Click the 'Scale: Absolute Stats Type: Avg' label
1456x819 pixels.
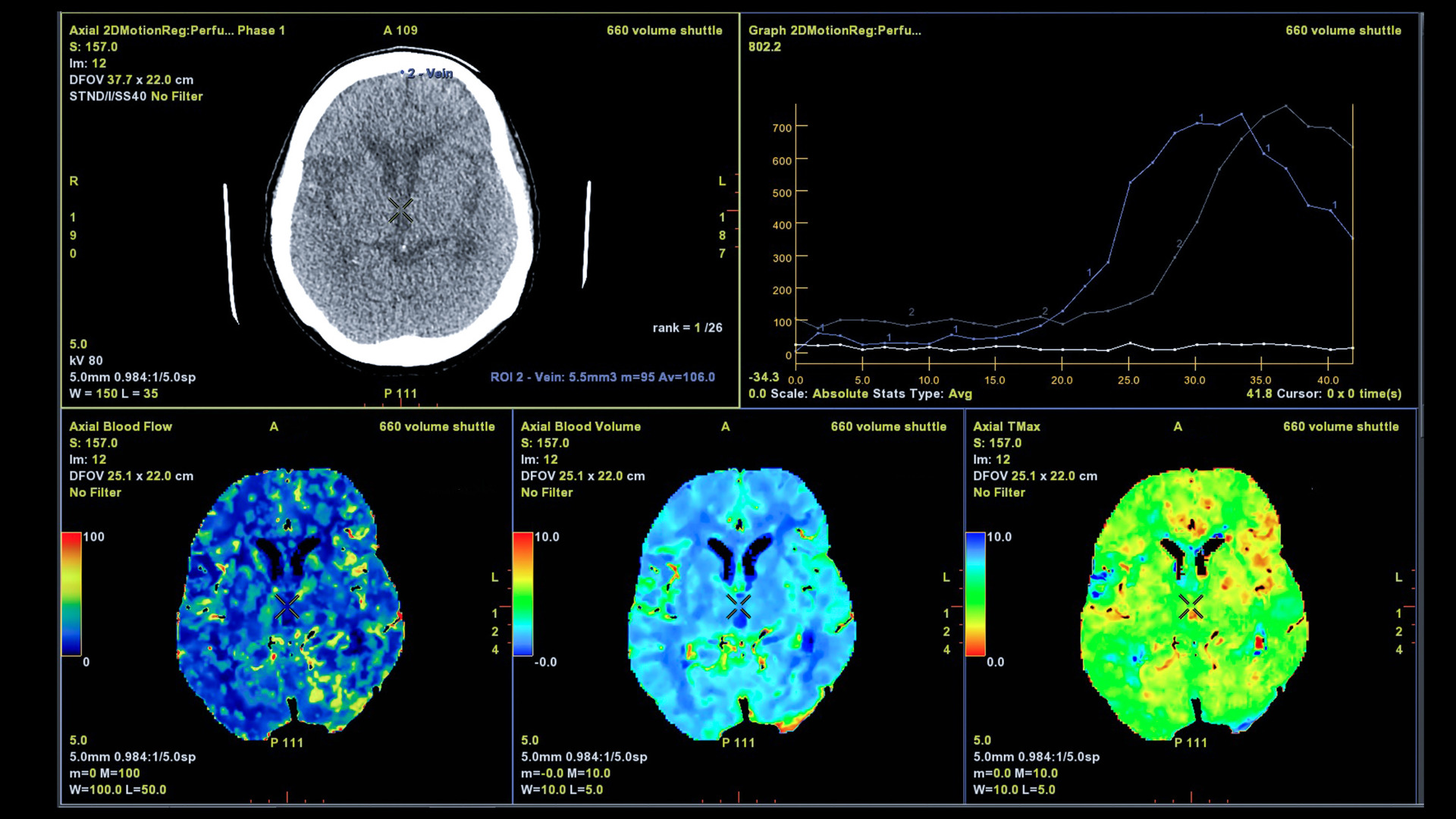click(x=871, y=394)
